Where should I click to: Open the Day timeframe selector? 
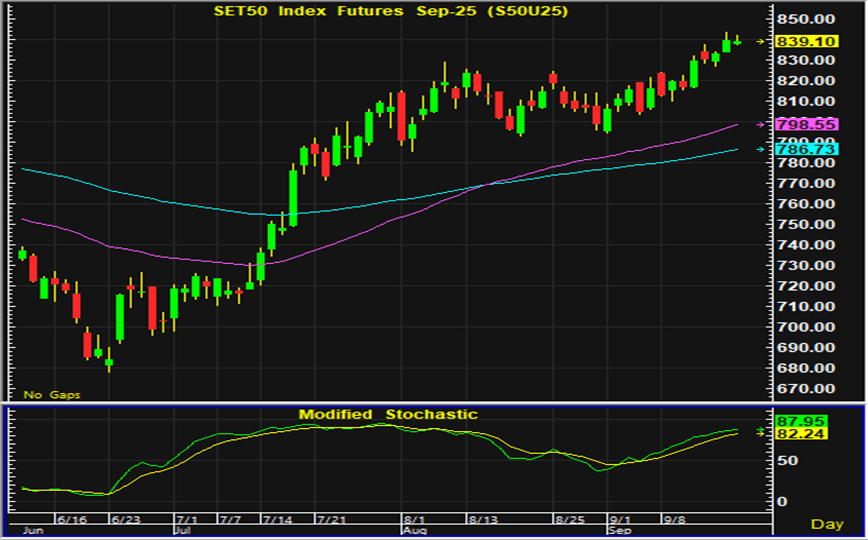tap(826, 524)
